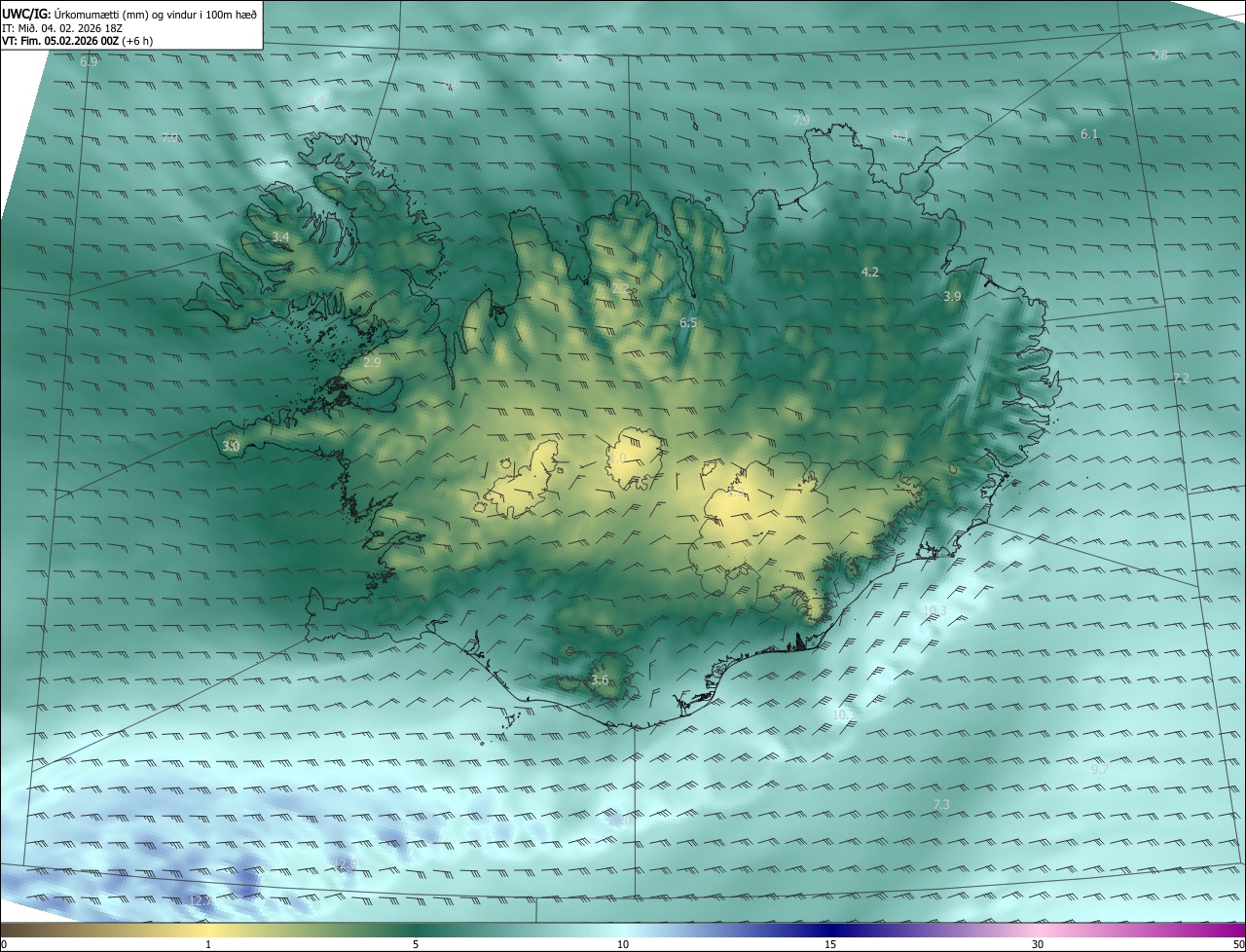Click the 6.9 precipitation value

pyautogui.click(x=89, y=62)
